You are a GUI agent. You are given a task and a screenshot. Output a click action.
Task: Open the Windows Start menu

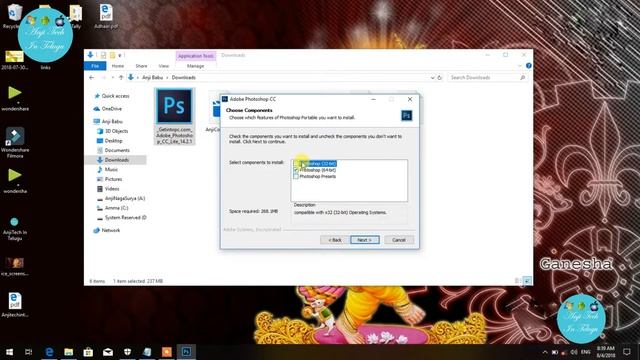click(x=9, y=352)
